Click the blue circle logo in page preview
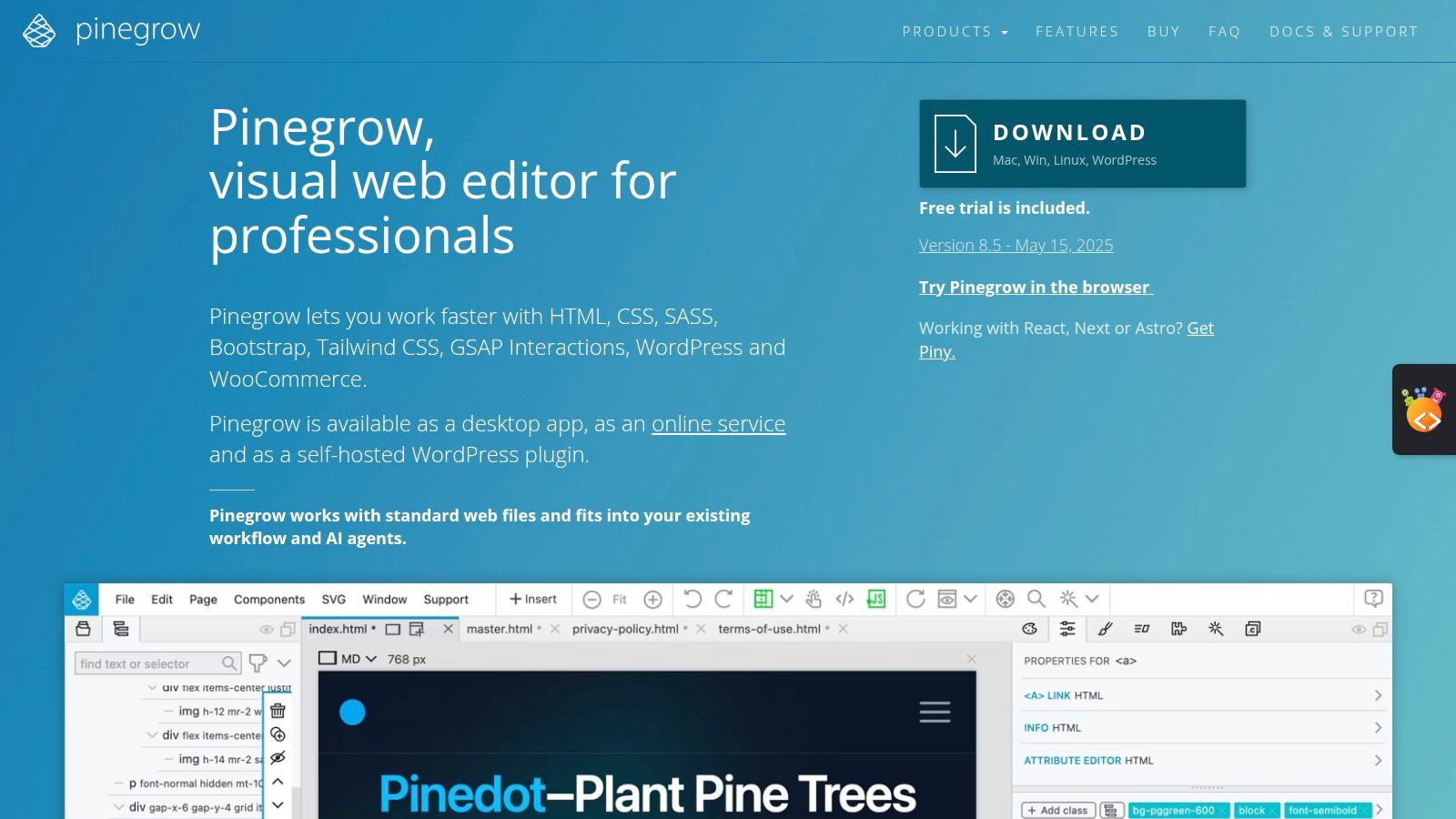 pyautogui.click(x=352, y=712)
